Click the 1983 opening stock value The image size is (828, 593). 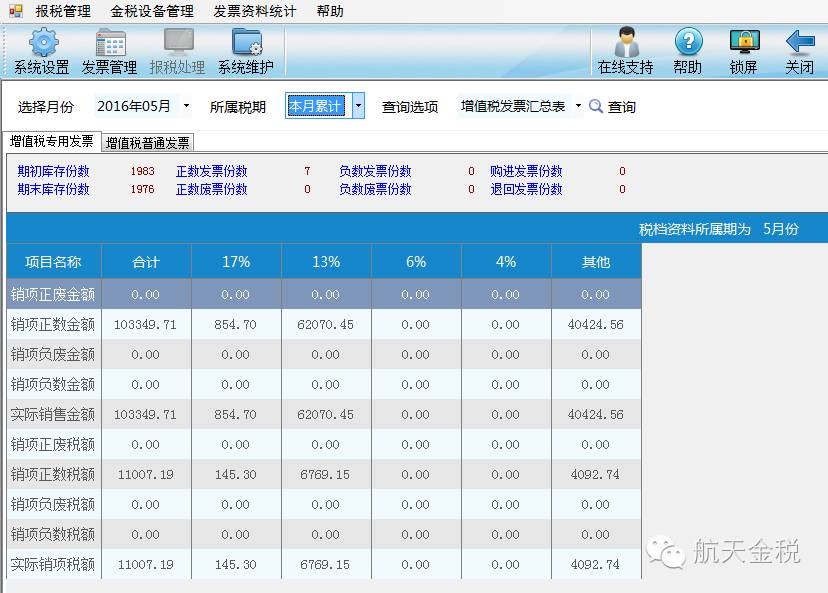click(143, 171)
